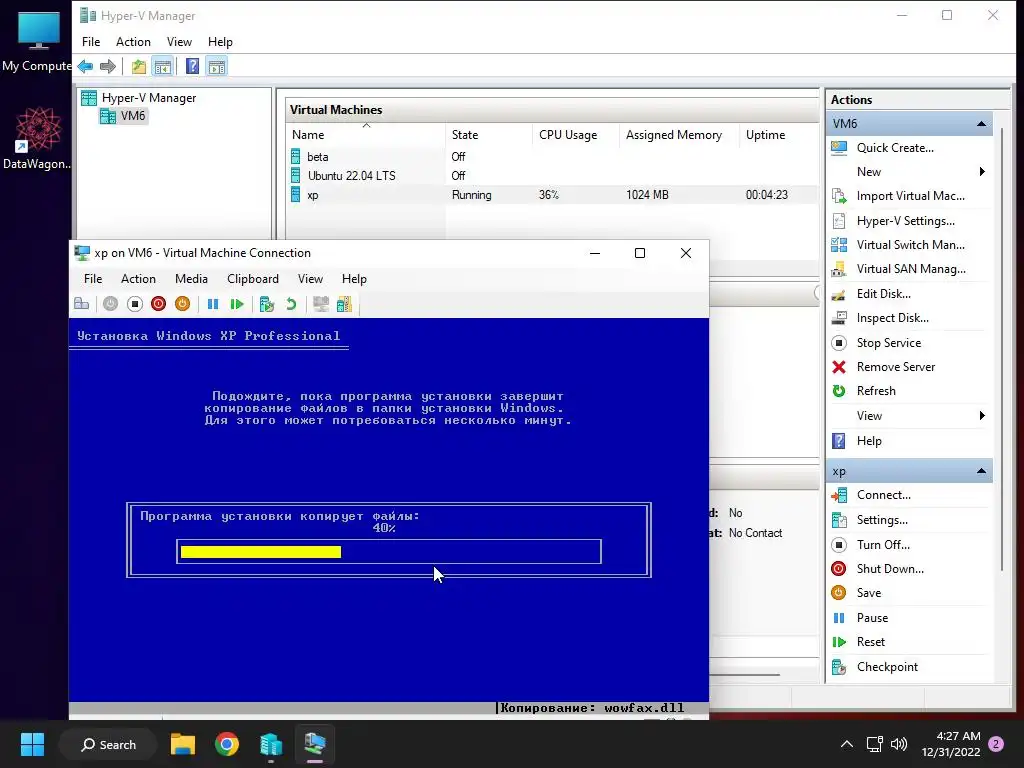Click Remove Server with red X
Viewport: 1024px width, 768px height.
pyautogui.click(x=895, y=367)
